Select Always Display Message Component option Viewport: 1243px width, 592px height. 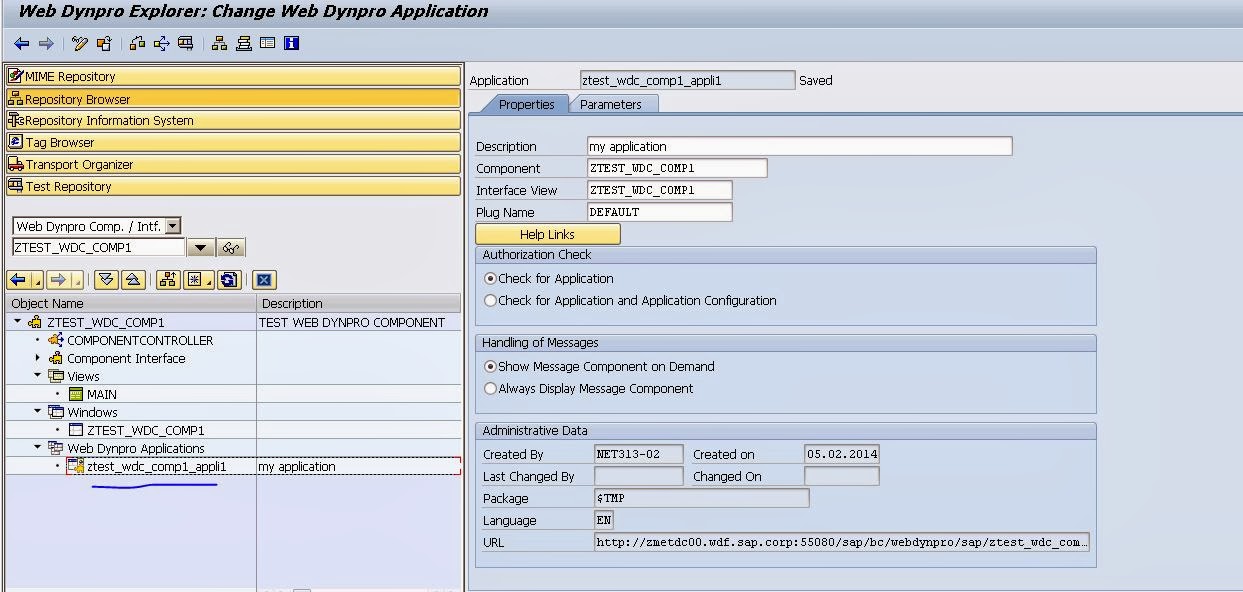490,389
